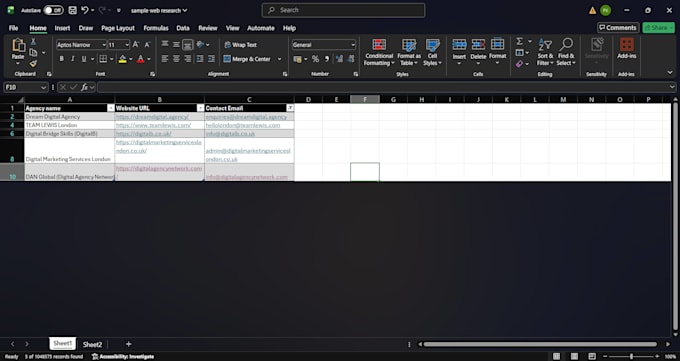Switch to Sheet2 tab
The height and width of the screenshot is (361, 680).
[92, 345]
